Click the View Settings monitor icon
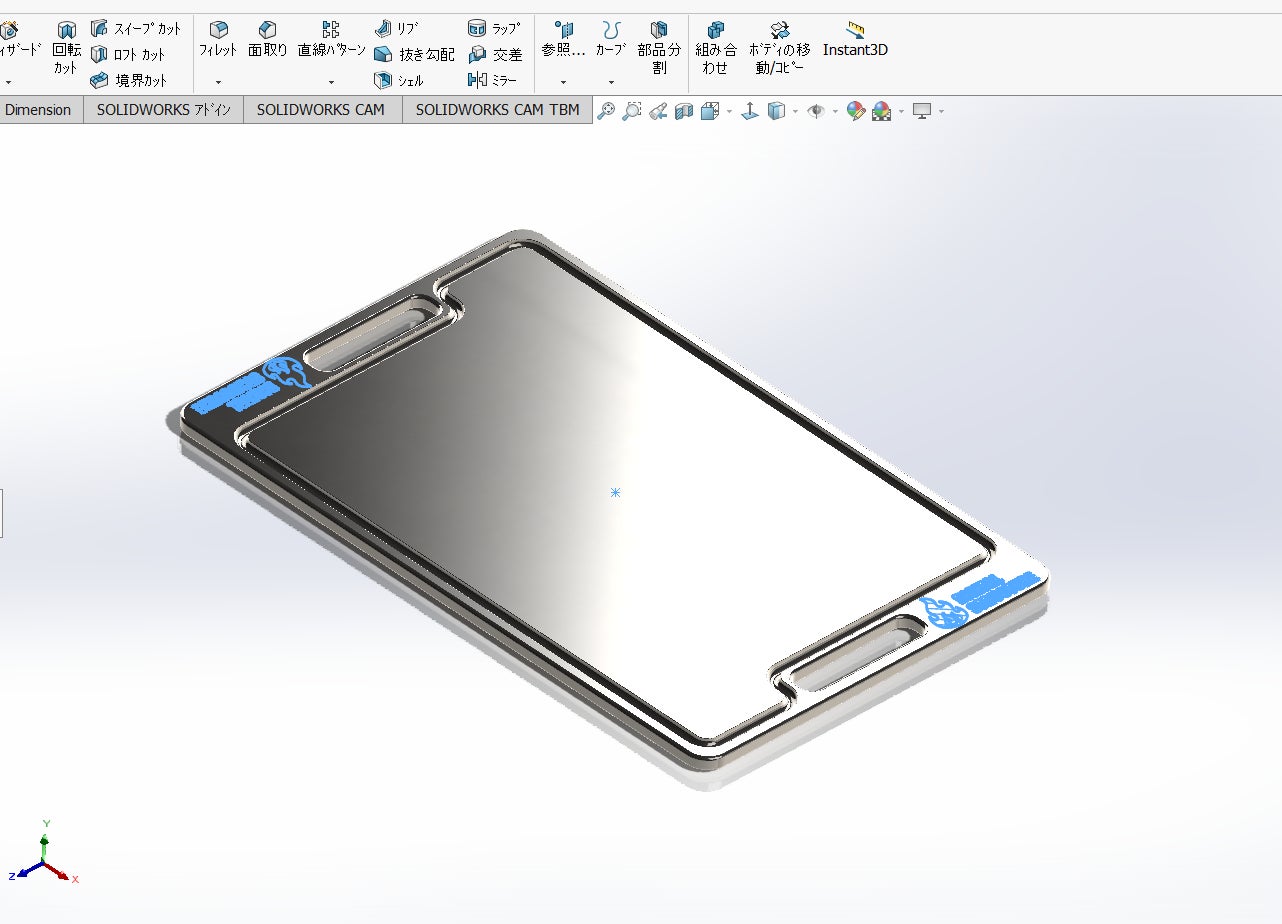The image size is (1282, 924). click(922, 111)
